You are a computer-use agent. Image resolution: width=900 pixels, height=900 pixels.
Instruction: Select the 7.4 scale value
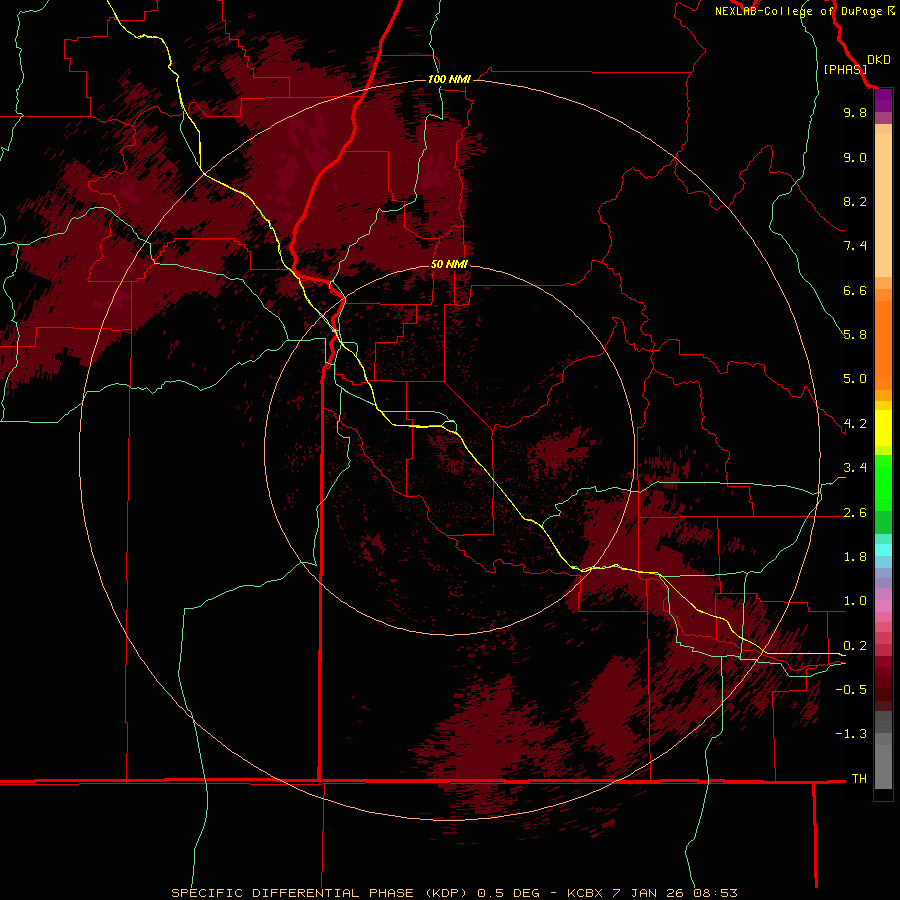(x=855, y=246)
